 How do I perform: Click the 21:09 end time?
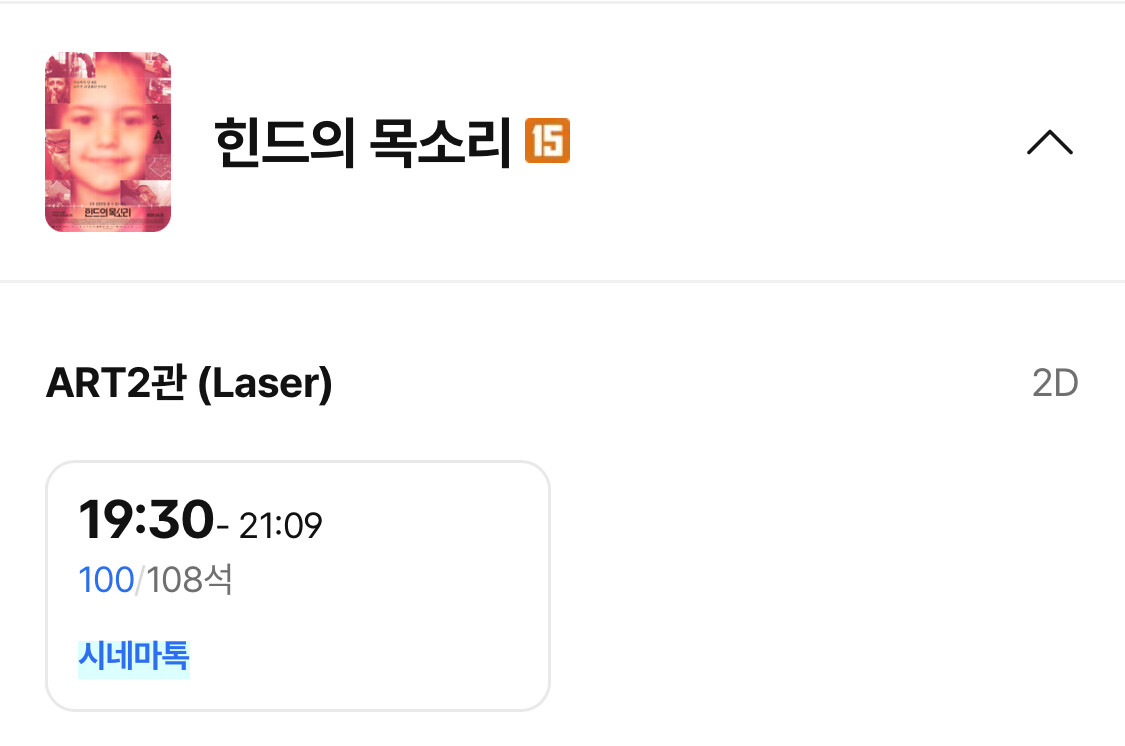tap(280, 525)
